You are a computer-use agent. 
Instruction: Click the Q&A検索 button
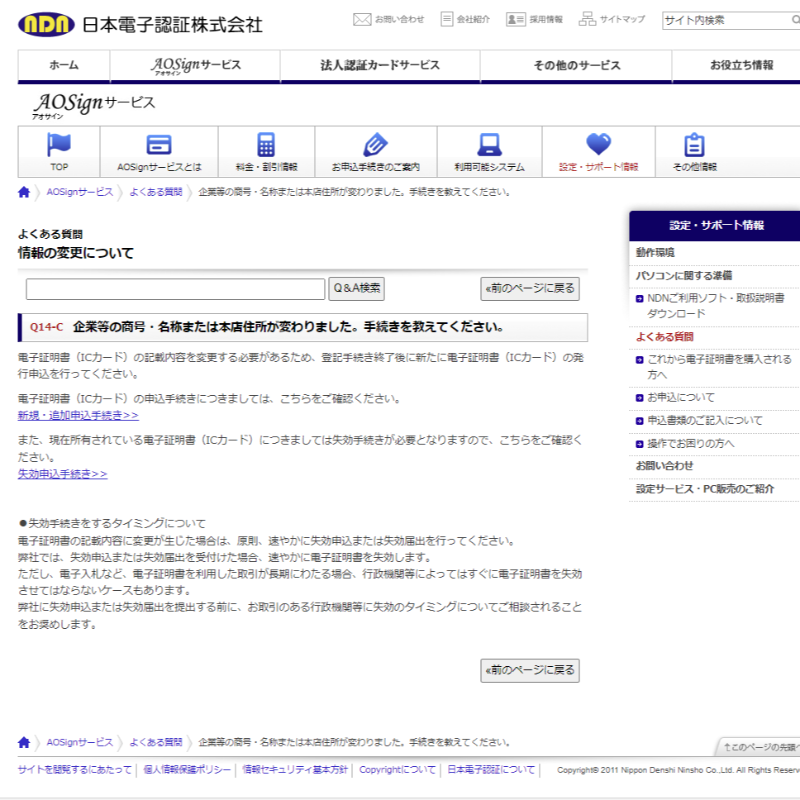[357, 289]
